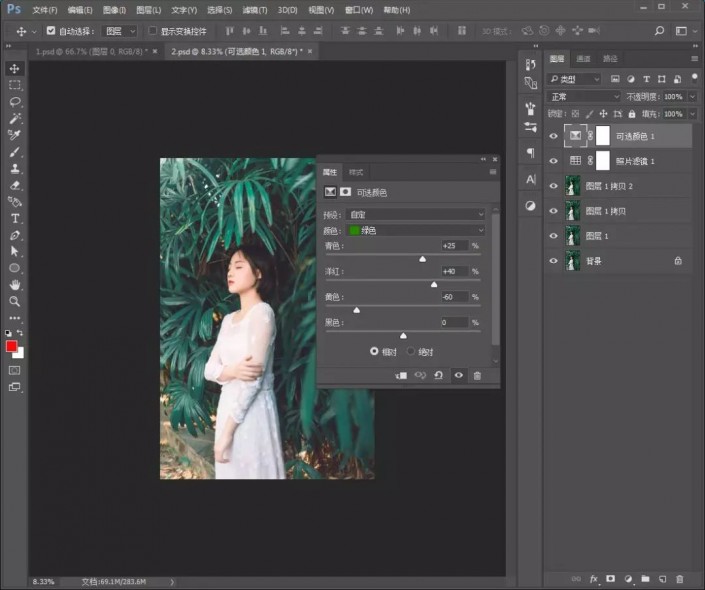Select the Brush tool
This screenshot has width=705, height=590.
[x=14, y=152]
